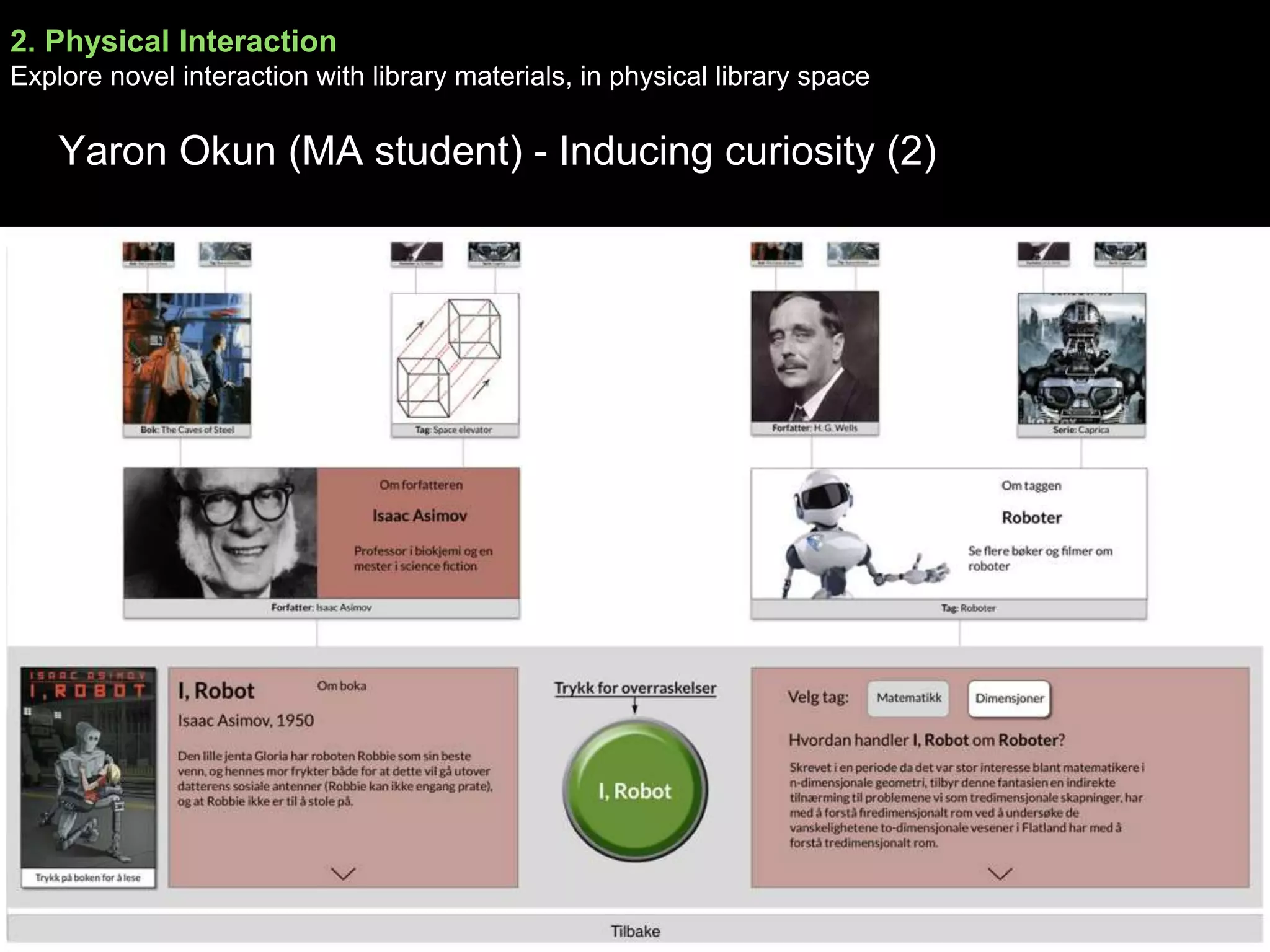Image resolution: width=1270 pixels, height=952 pixels.
Task: Select the Dimensjoner tag
Action: click(x=1010, y=699)
